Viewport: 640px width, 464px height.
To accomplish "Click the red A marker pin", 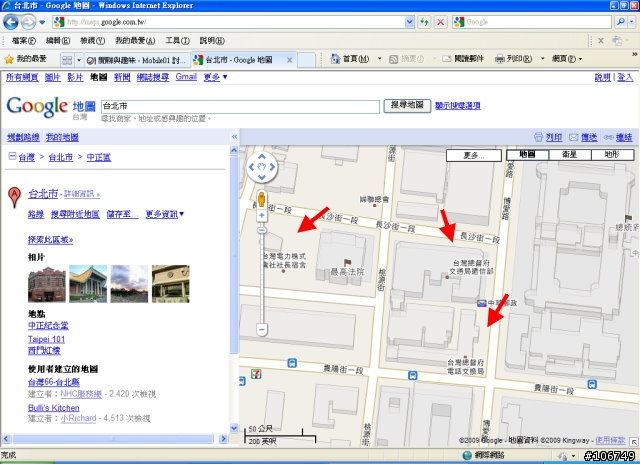I will click(x=14, y=198).
